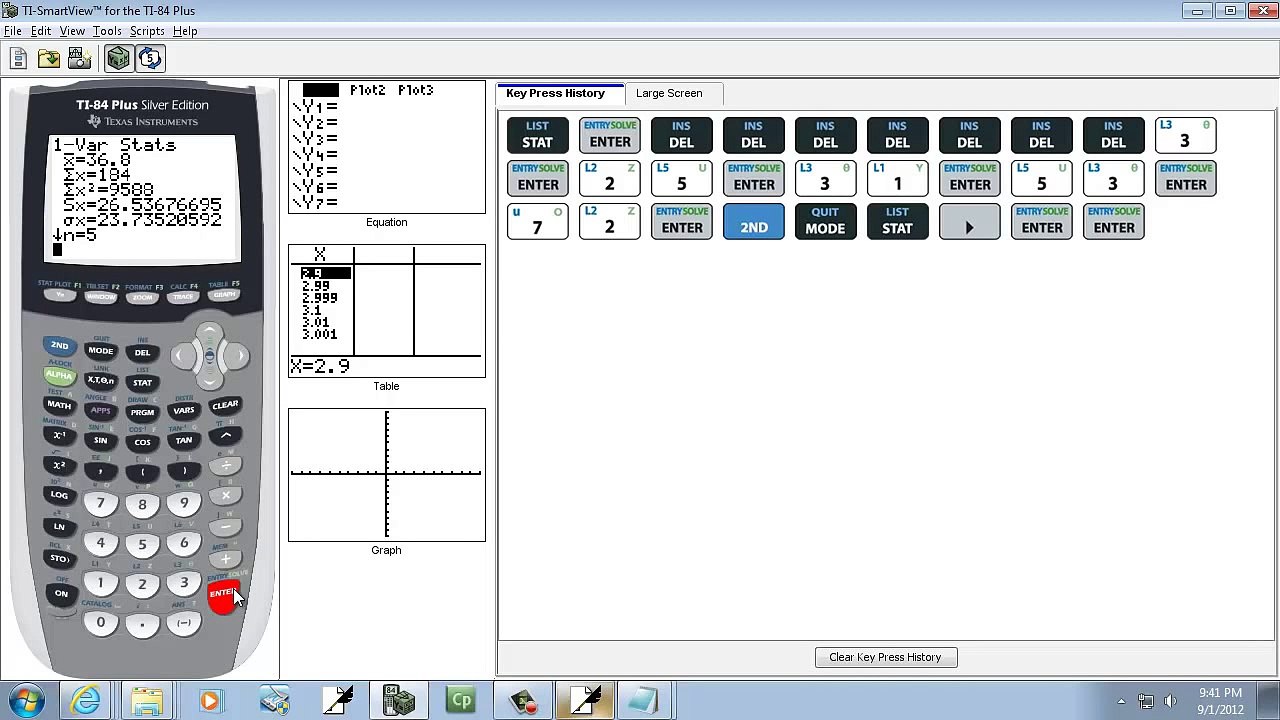Tap the ON key on the calculator
This screenshot has height=720, width=1280.
point(61,594)
